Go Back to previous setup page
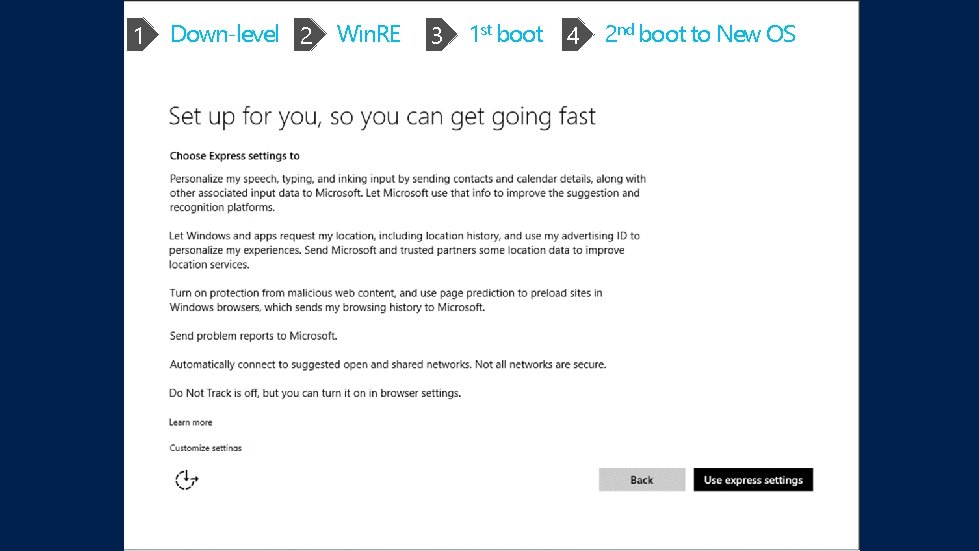Screen dimensions: 979x551 (642, 480)
